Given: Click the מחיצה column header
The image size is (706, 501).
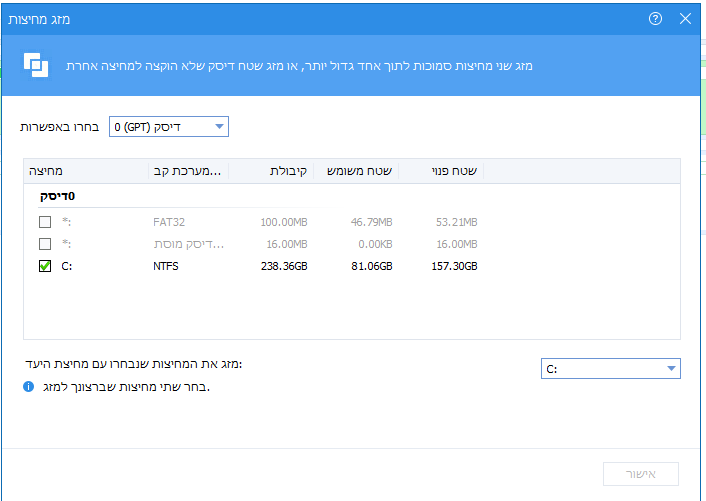Looking at the screenshot, I should 47,171.
